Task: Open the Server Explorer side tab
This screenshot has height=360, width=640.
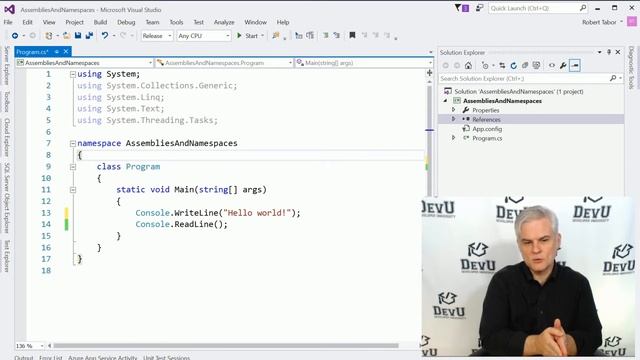Action: [x=7, y=65]
